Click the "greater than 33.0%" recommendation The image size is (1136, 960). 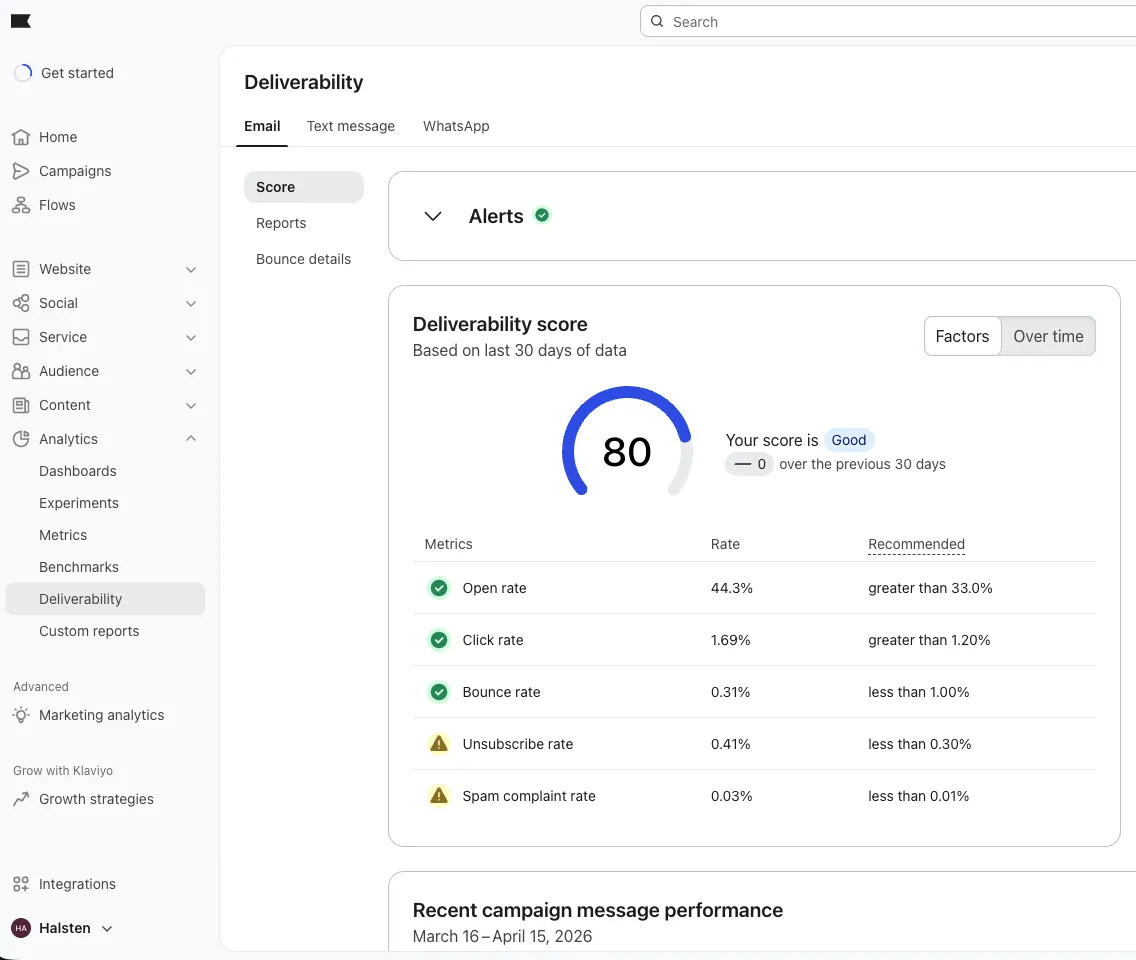tap(930, 588)
